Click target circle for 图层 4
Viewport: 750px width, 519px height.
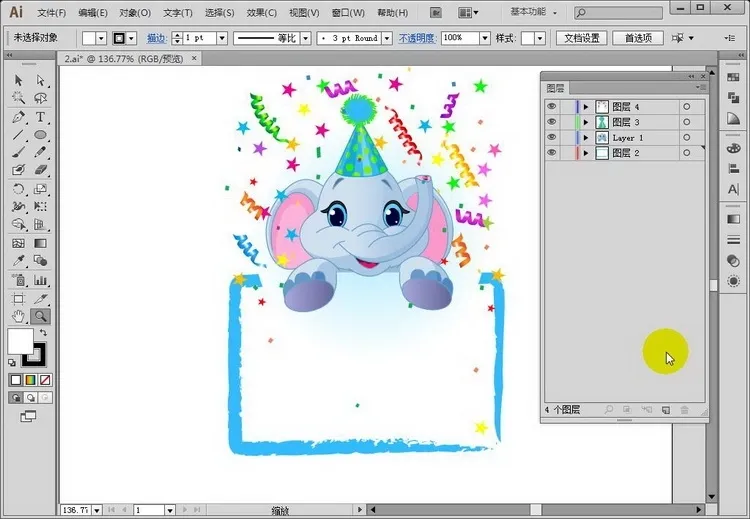[x=687, y=107]
